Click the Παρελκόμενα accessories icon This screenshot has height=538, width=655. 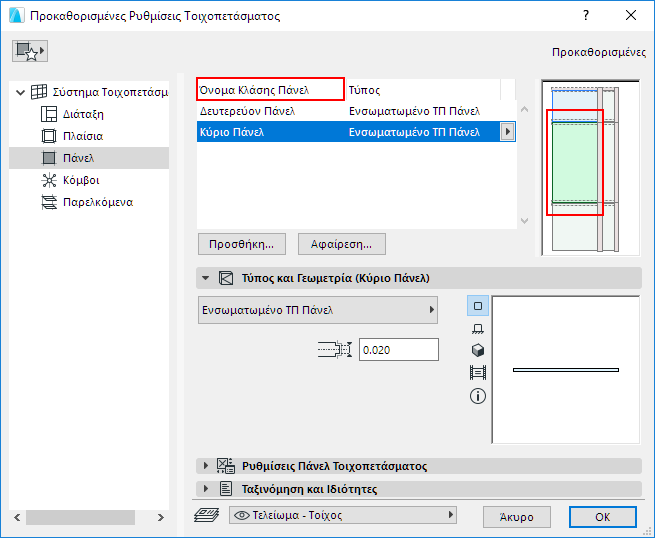pos(49,203)
